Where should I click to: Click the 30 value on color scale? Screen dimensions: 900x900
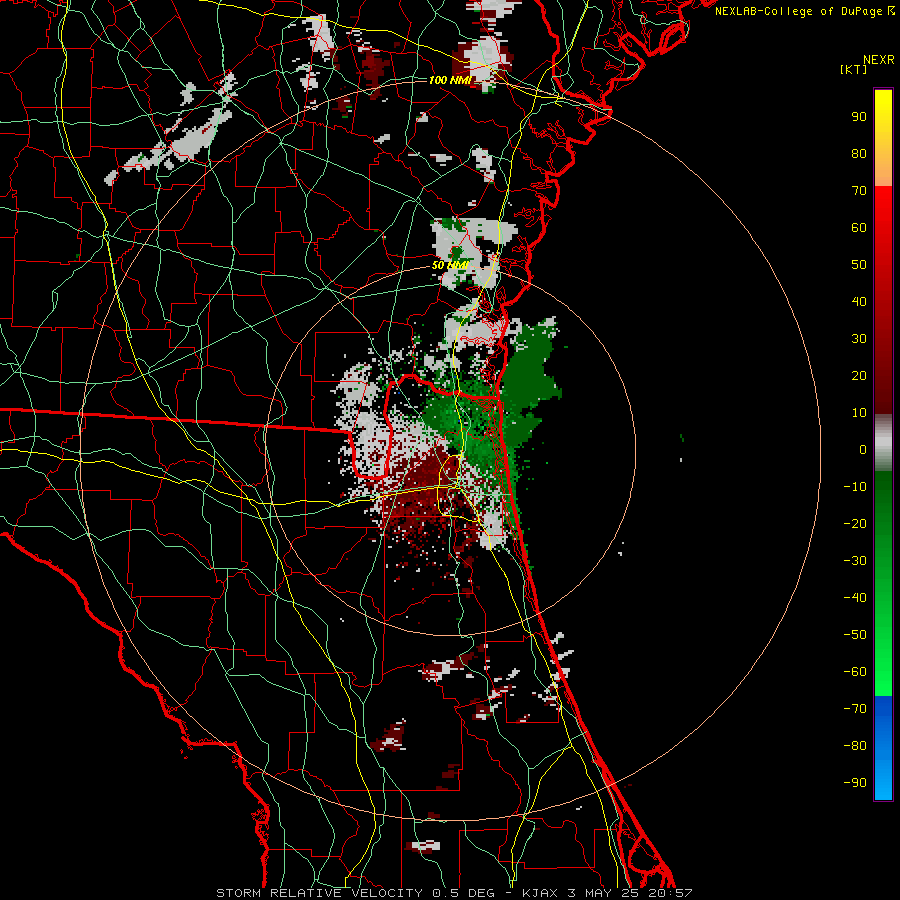(x=859, y=339)
